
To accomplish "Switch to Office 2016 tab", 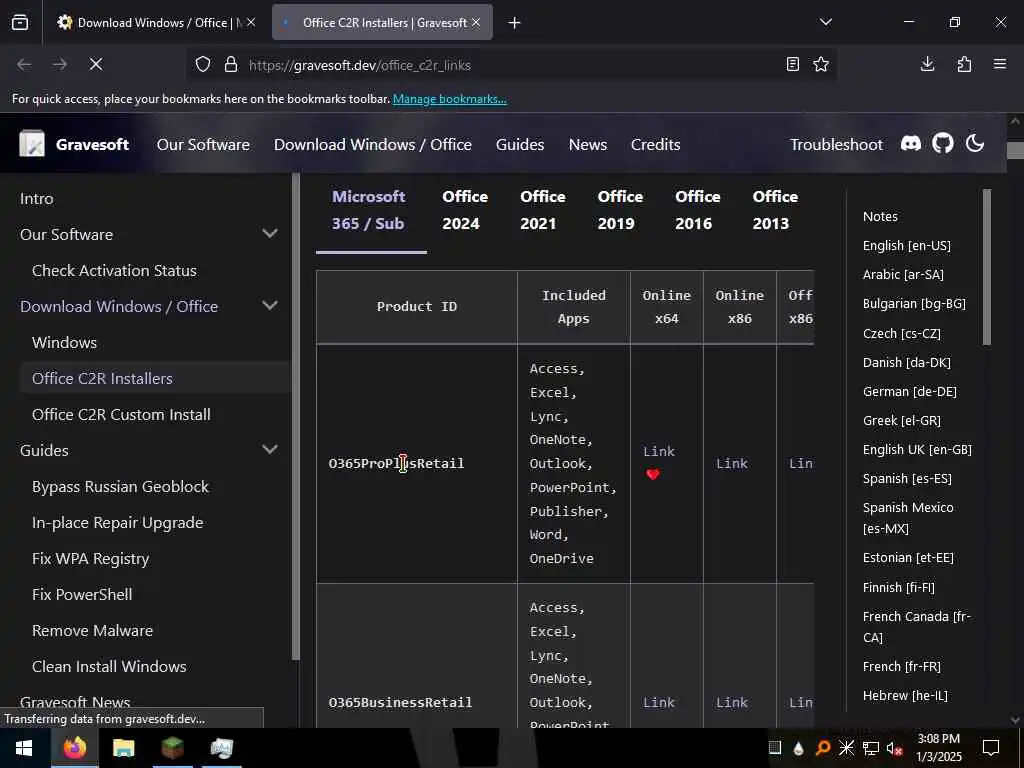I will pos(697,210).
